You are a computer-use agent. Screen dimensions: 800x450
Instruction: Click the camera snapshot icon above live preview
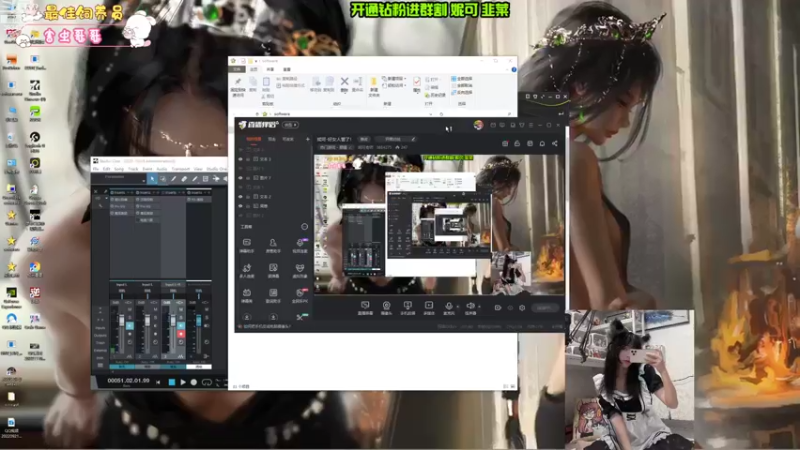pos(505,143)
